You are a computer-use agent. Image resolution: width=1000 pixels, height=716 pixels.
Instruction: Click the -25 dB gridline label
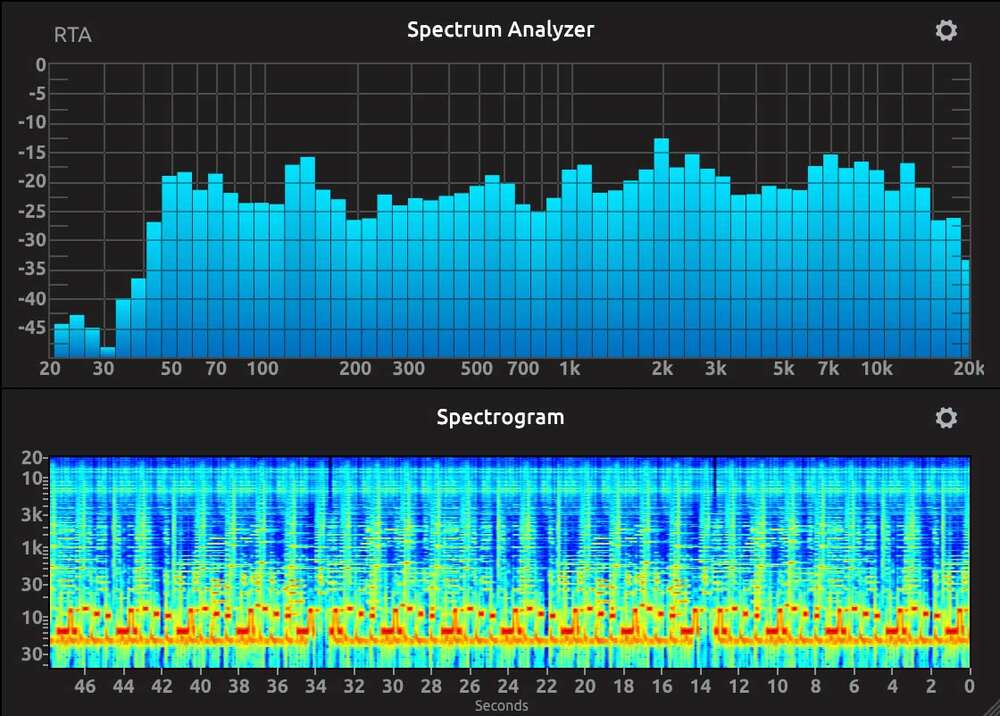[30, 211]
